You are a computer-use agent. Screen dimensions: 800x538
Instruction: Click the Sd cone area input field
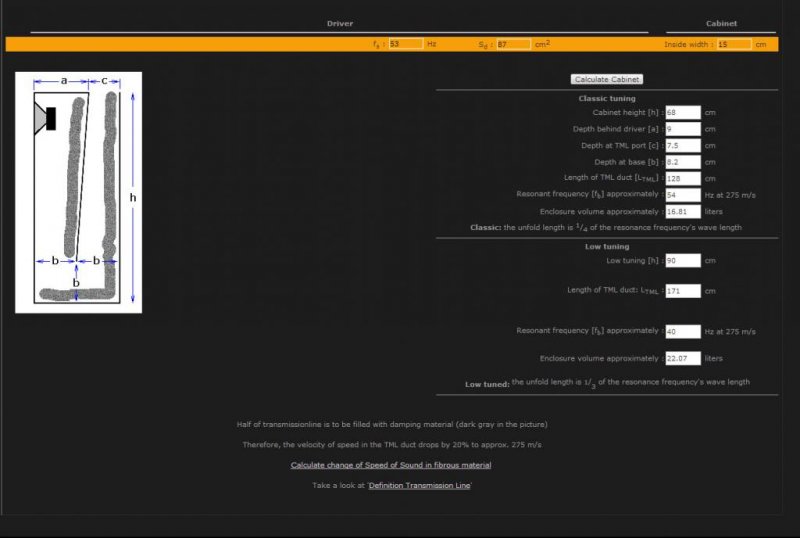pyautogui.click(x=513, y=44)
